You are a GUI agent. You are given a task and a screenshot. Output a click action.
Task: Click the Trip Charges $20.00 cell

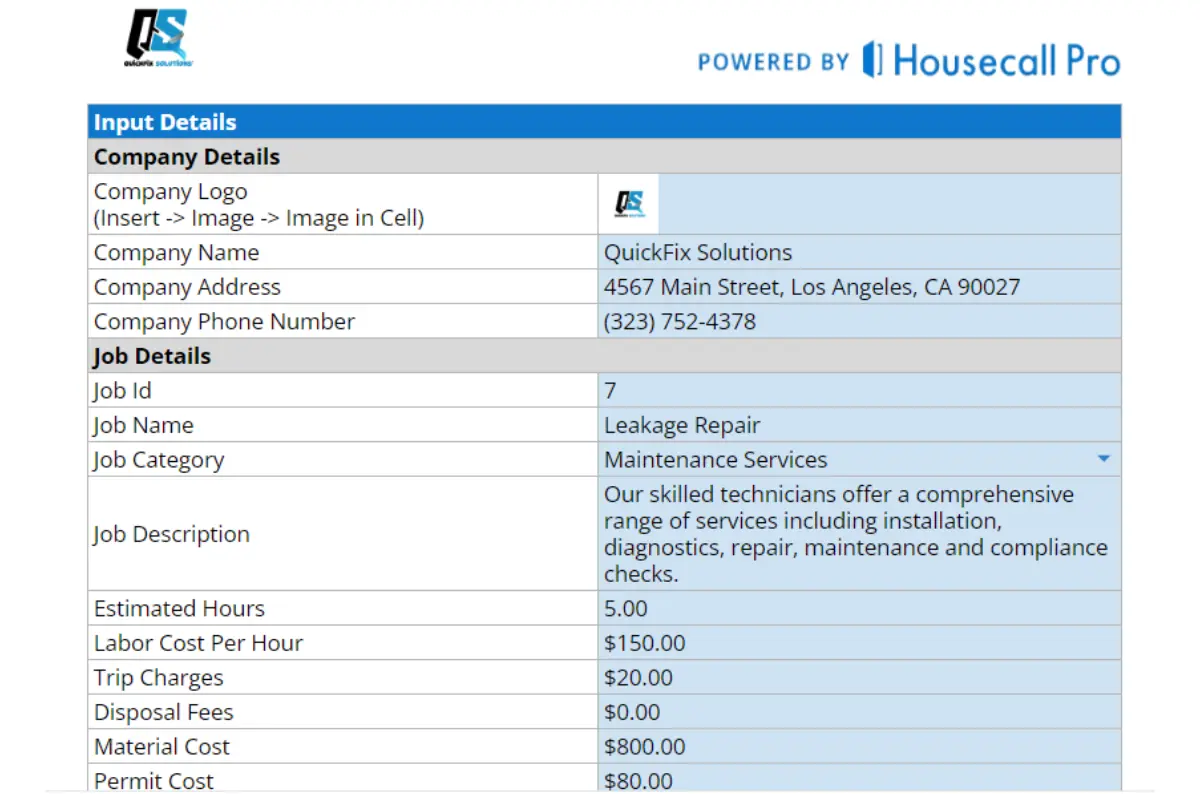pyautogui.click(x=858, y=678)
